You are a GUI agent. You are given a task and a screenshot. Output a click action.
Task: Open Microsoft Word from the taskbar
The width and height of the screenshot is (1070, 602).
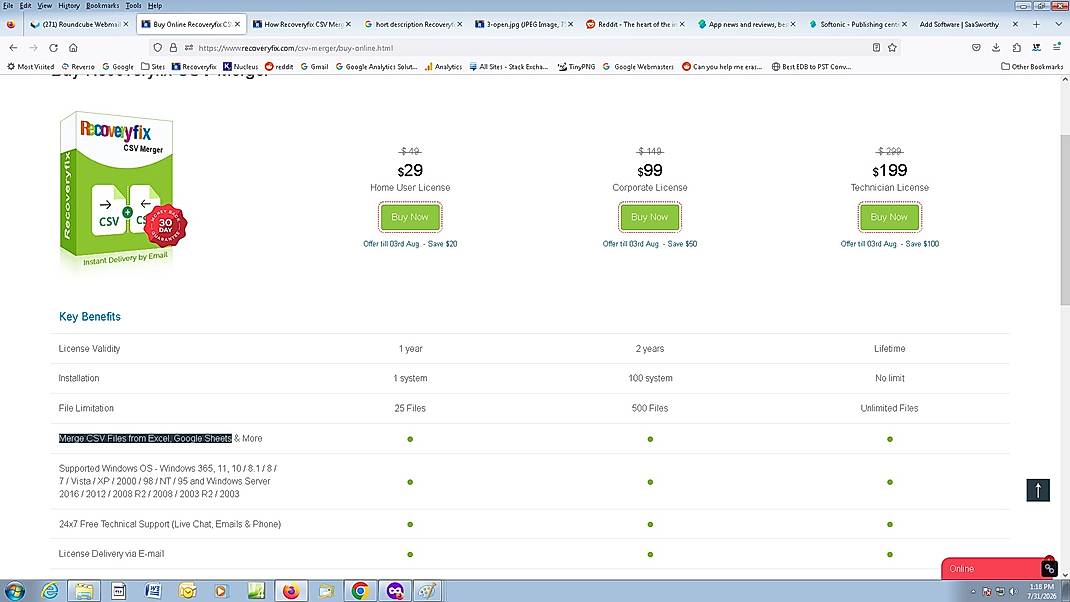[x=153, y=590]
